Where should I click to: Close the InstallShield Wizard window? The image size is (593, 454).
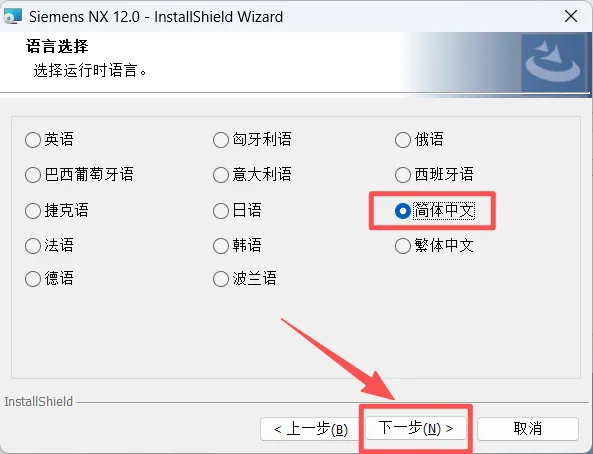571,16
